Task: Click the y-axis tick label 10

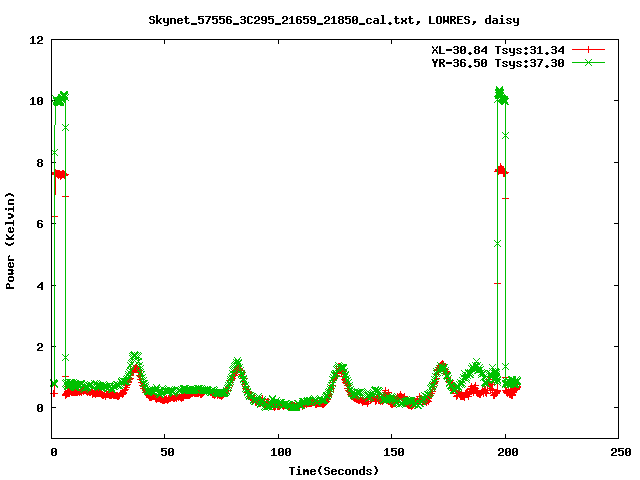Action: pos(36,101)
